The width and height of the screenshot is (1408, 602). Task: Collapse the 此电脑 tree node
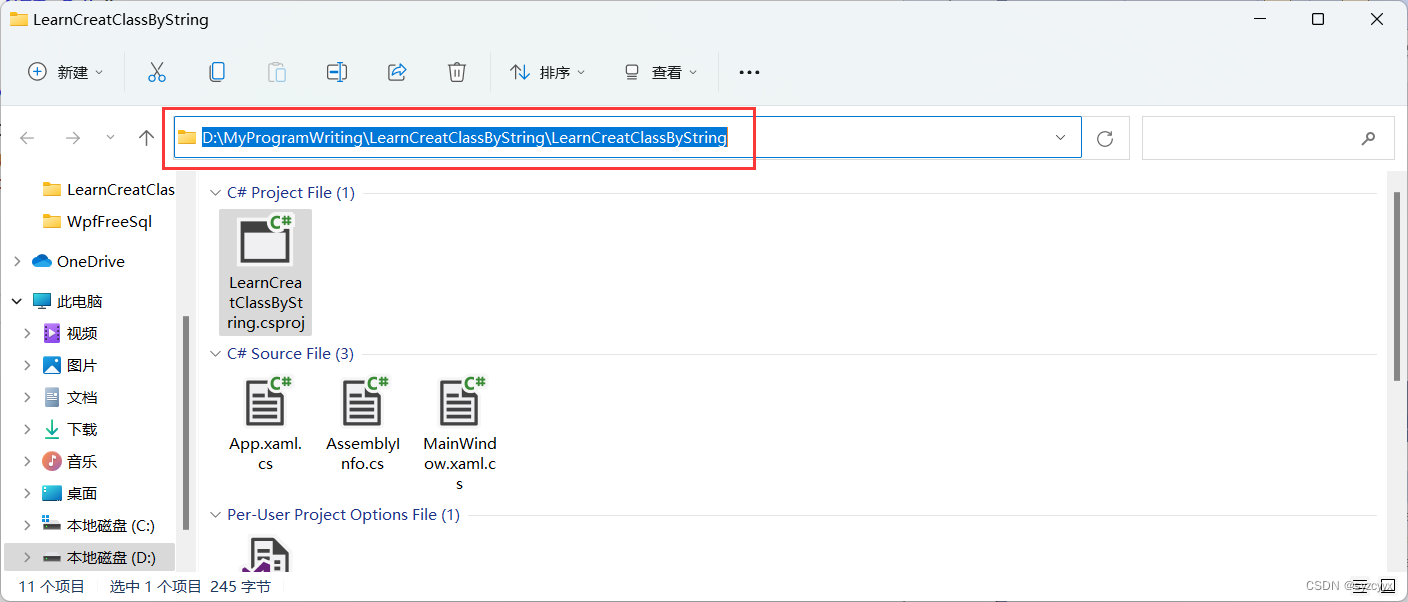coord(16,300)
